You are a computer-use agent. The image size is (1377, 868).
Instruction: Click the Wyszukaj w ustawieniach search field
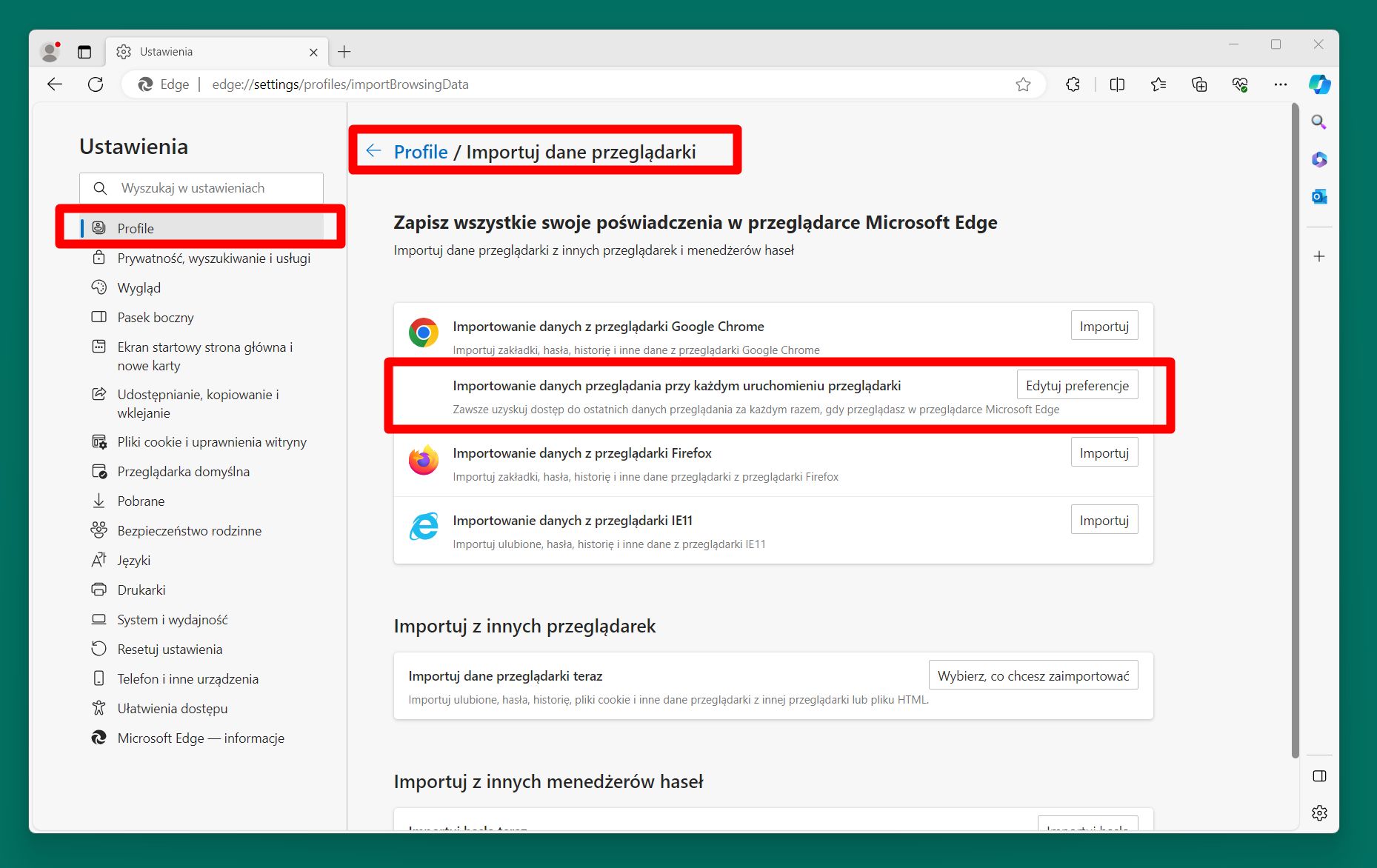click(x=201, y=187)
